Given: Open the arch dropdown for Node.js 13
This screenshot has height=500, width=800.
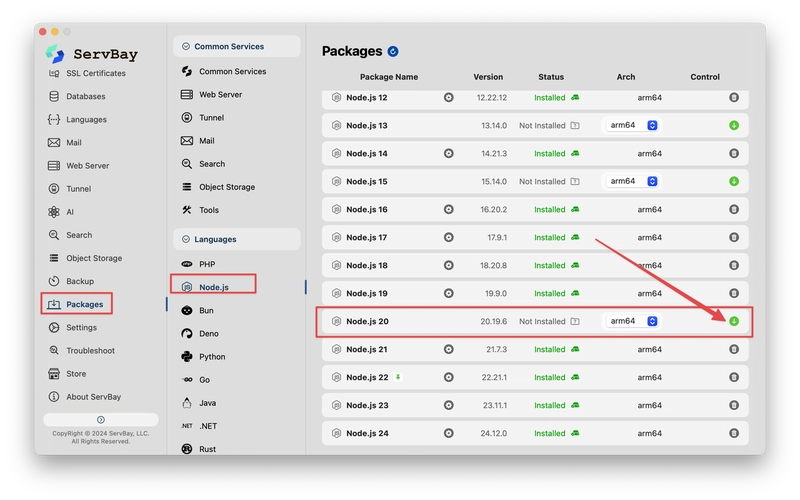Looking at the screenshot, I should coord(631,125).
